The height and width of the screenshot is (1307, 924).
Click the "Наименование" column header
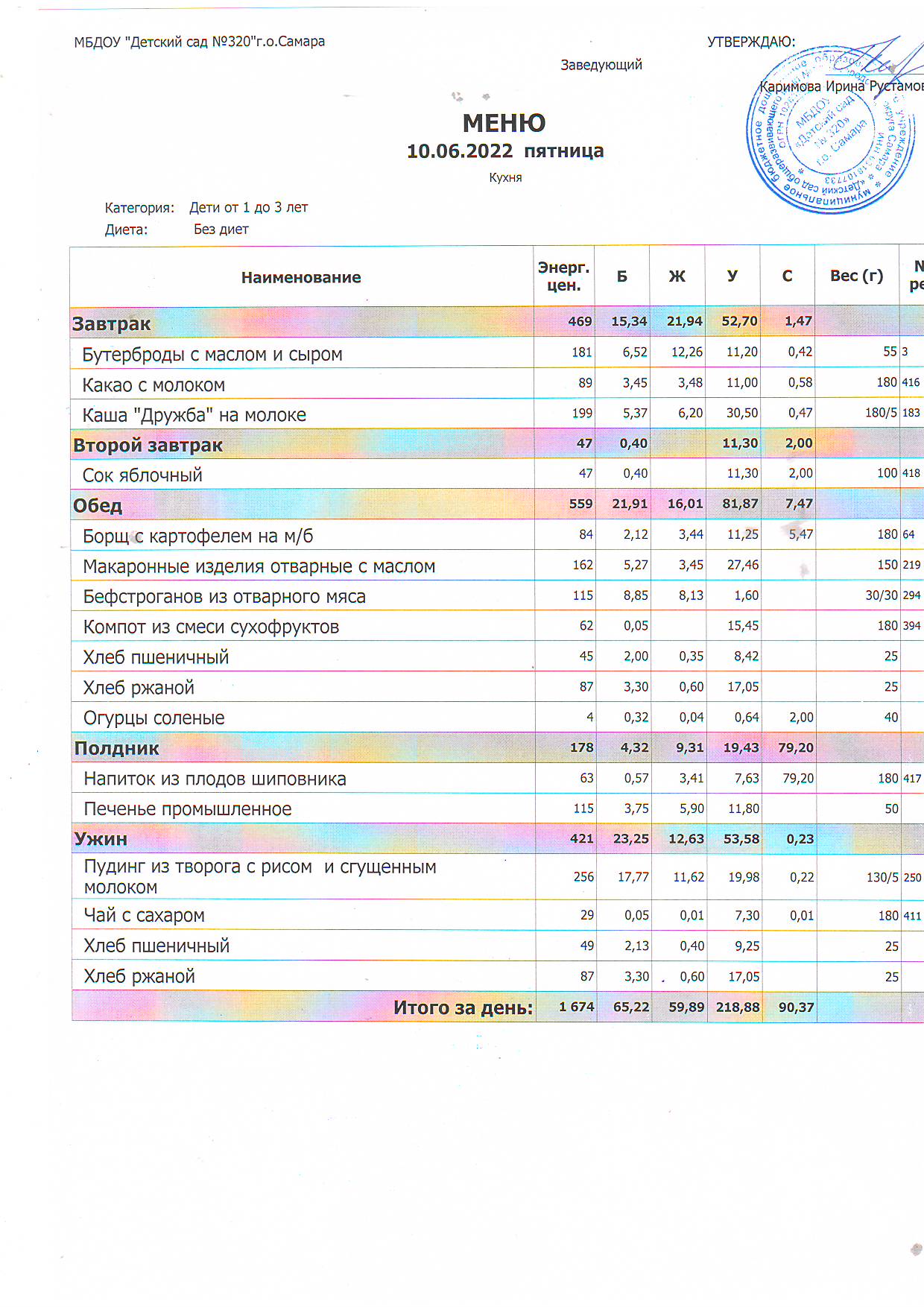pyautogui.click(x=301, y=277)
